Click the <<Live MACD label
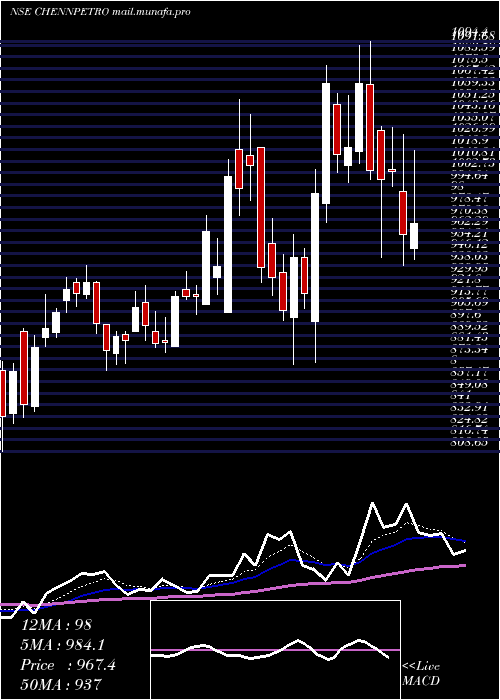The height and width of the screenshot is (700, 500). [x=421, y=674]
